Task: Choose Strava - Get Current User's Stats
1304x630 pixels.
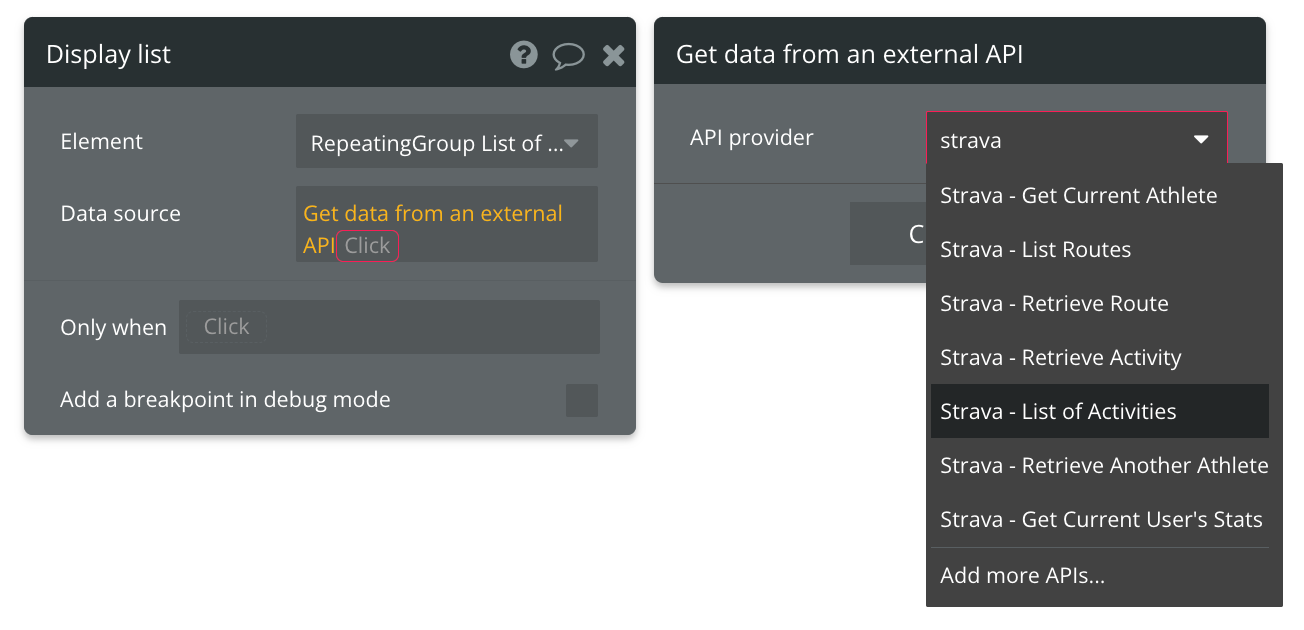Action: coord(1101,519)
